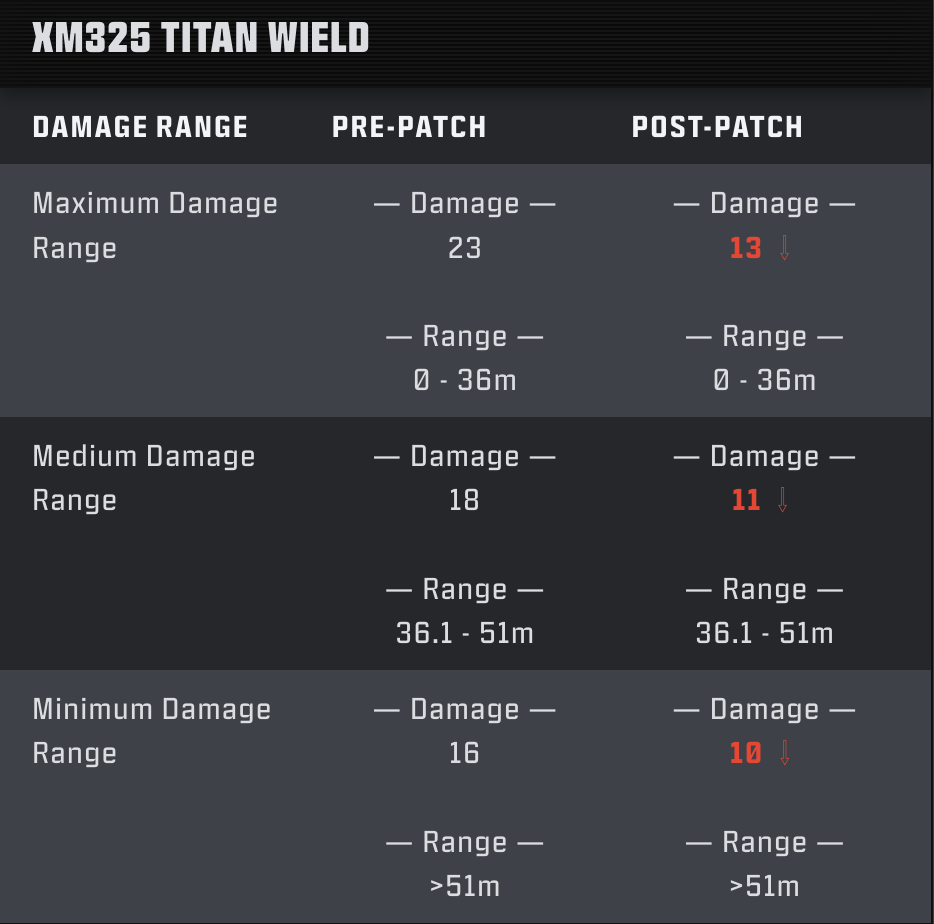
Task: Select the Maximum Damage Range row label
Action: tap(155, 225)
